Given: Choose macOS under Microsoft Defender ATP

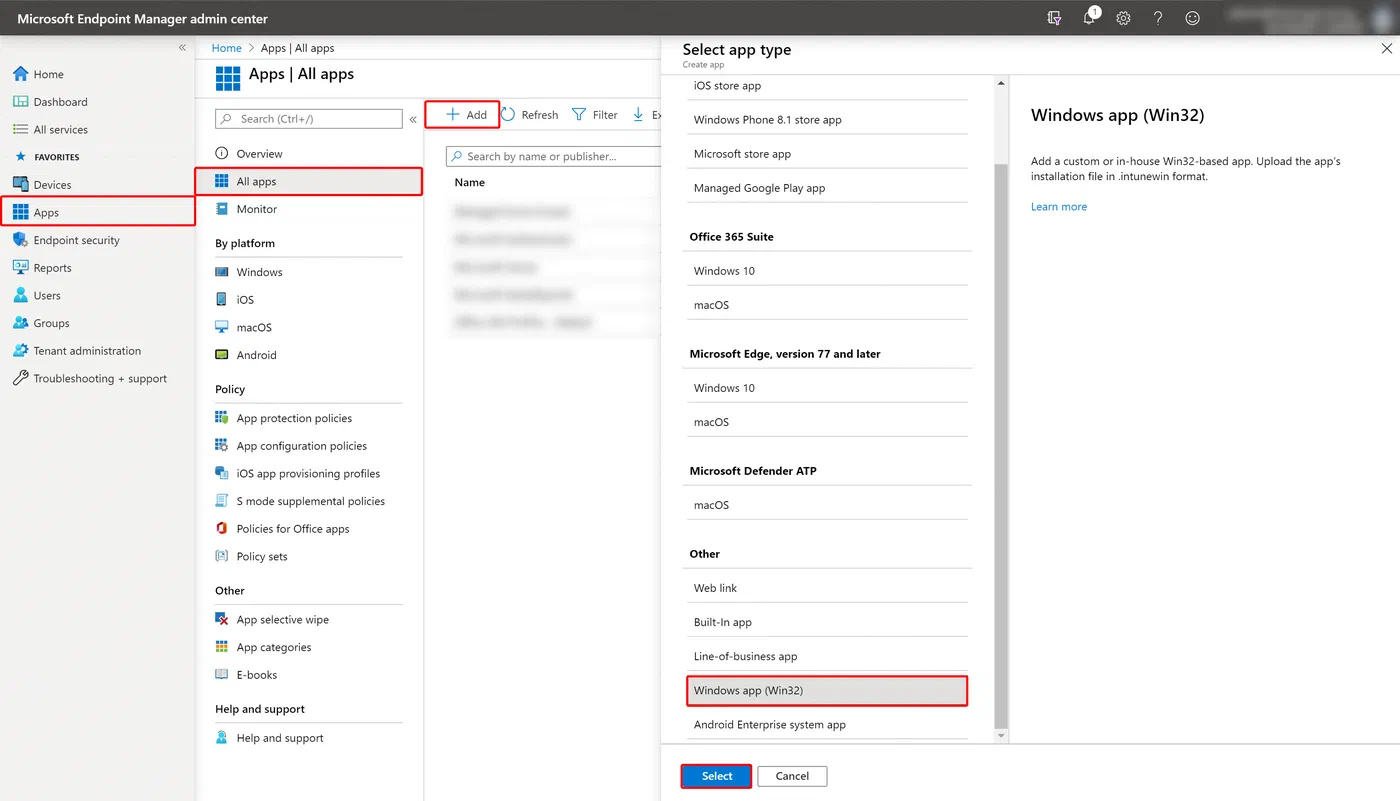Looking at the screenshot, I should (827, 505).
